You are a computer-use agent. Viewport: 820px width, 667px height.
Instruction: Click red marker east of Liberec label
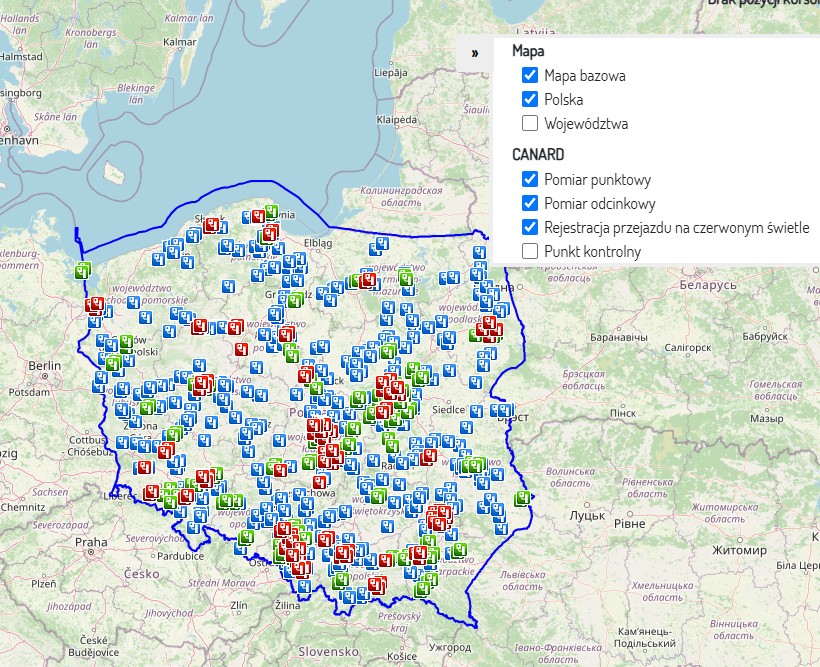pyautogui.click(x=151, y=492)
